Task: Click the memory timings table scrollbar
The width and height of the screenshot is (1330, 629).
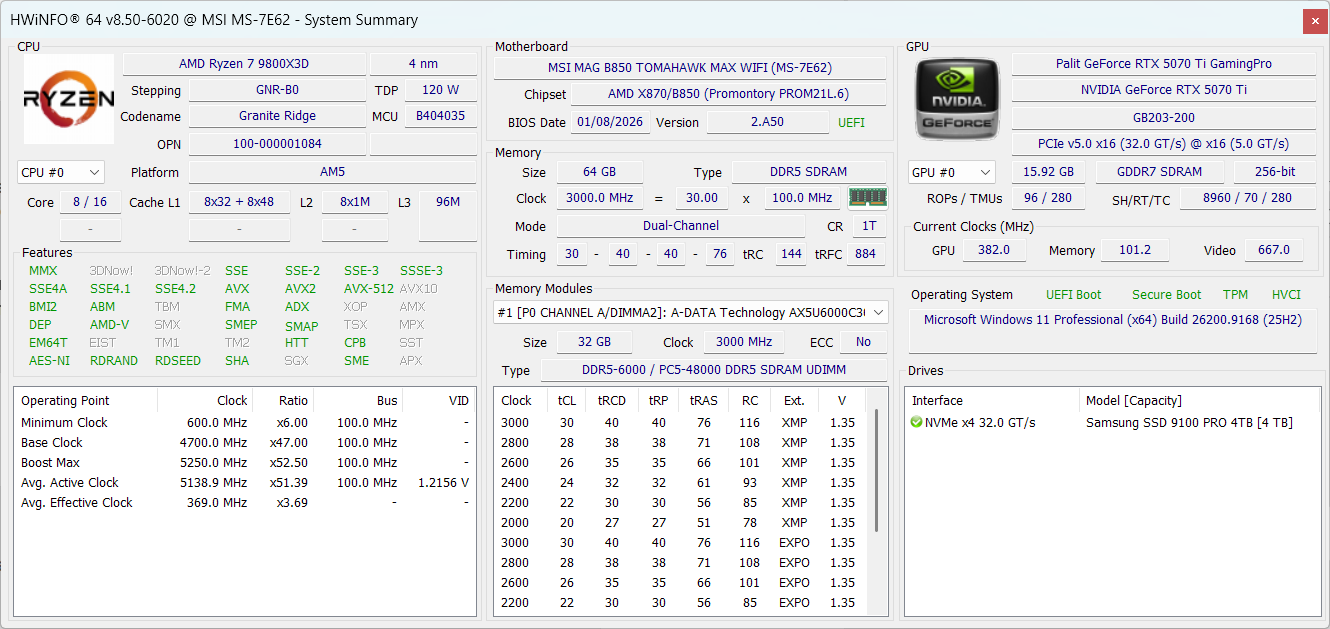Action: (x=878, y=470)
